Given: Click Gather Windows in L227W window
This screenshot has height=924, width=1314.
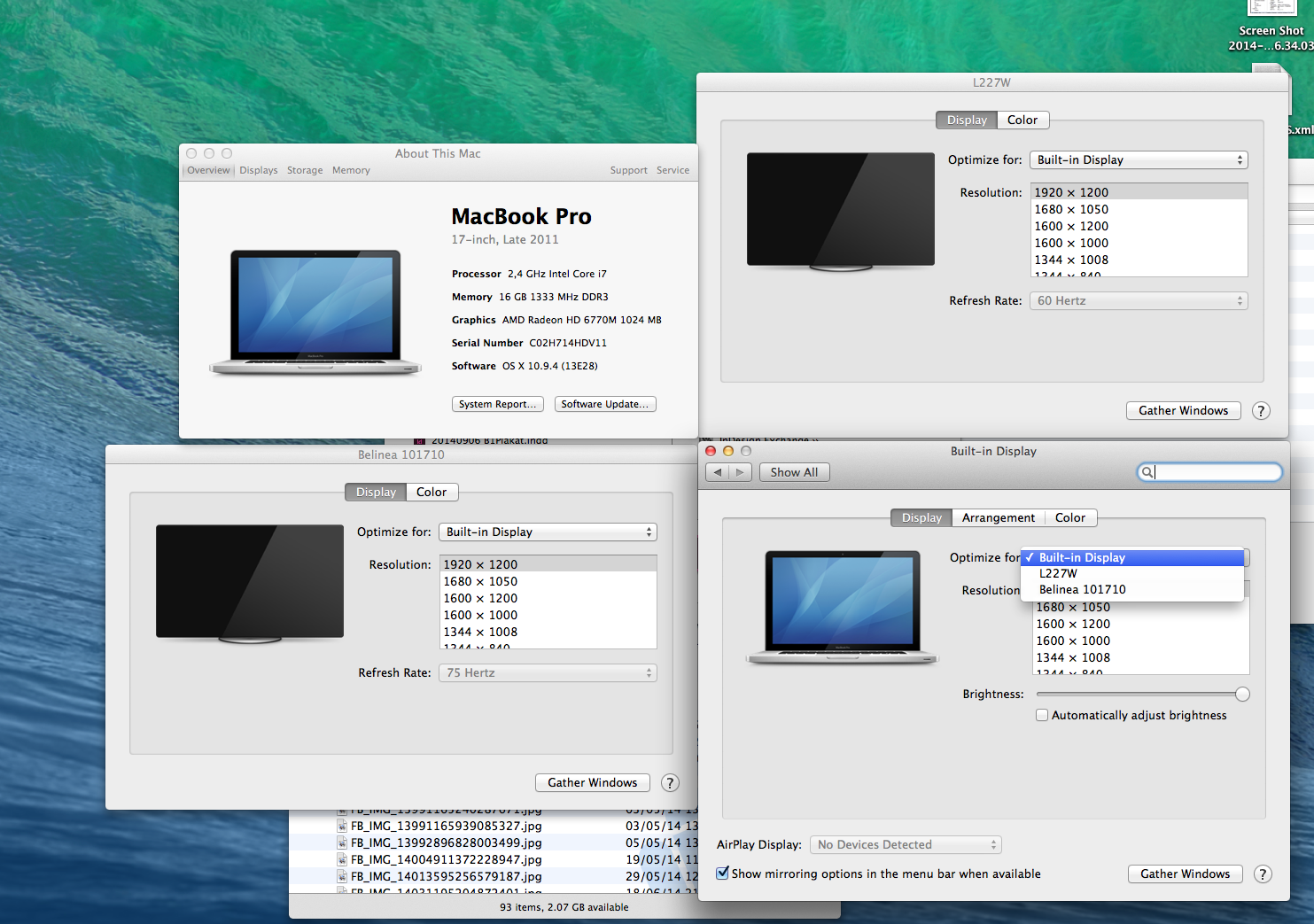Looking at the screenshot, I should pos(1183,410).
